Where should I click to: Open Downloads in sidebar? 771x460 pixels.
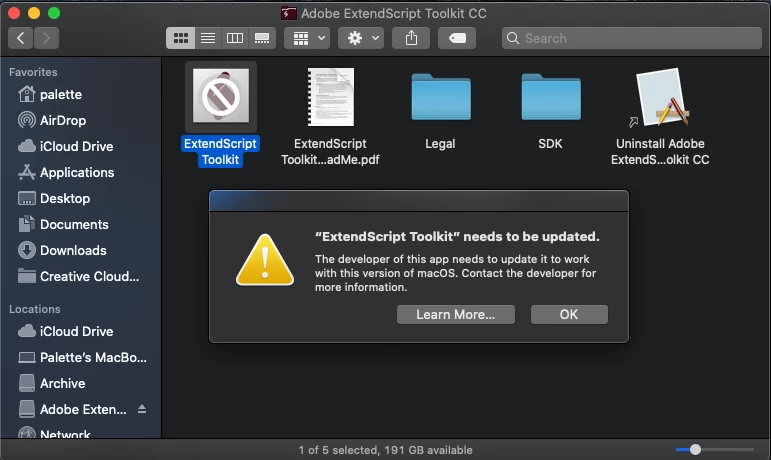(62, 251)
